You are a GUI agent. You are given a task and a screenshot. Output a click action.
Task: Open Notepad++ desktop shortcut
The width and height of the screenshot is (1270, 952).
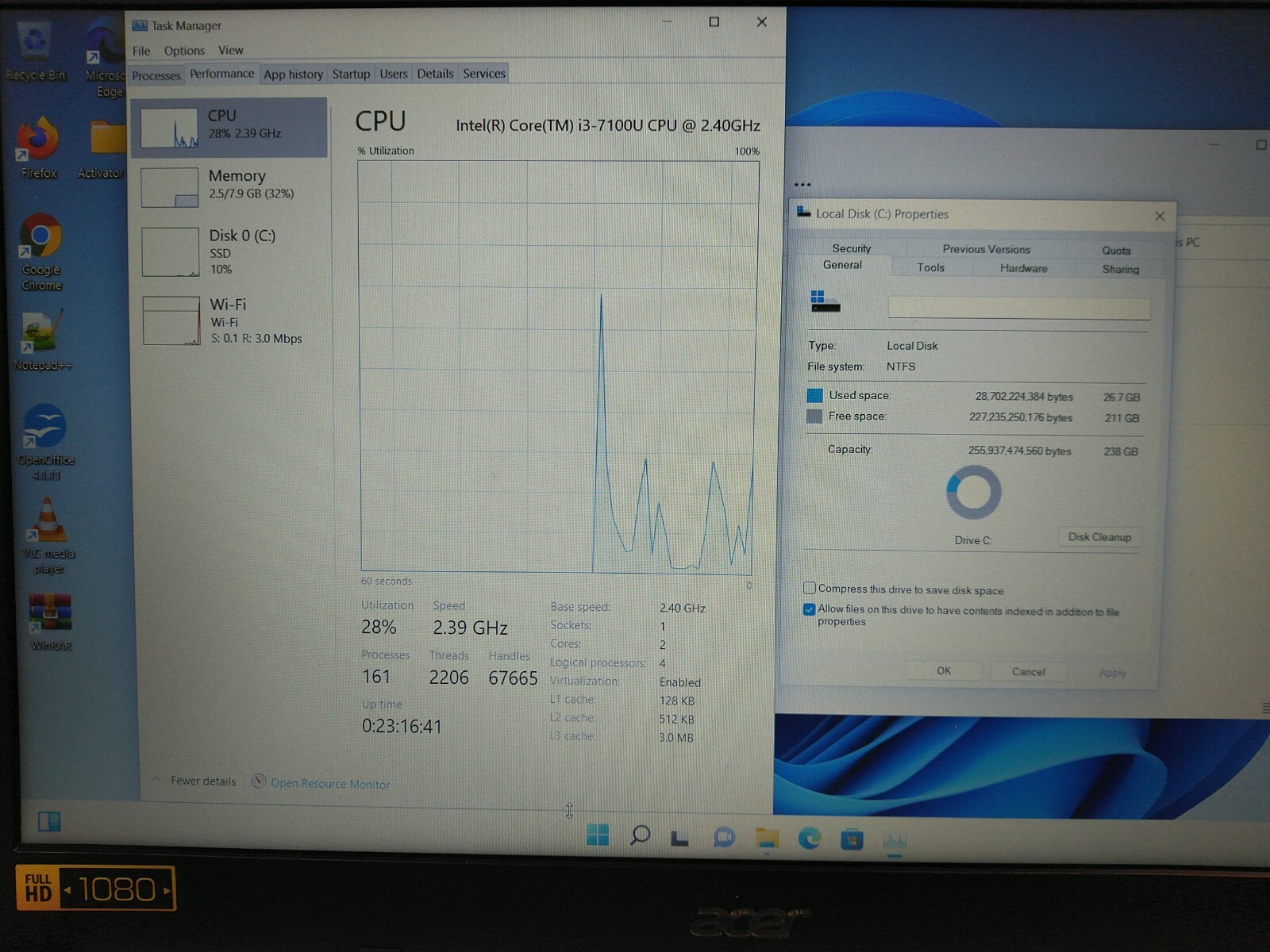point(42,341)
